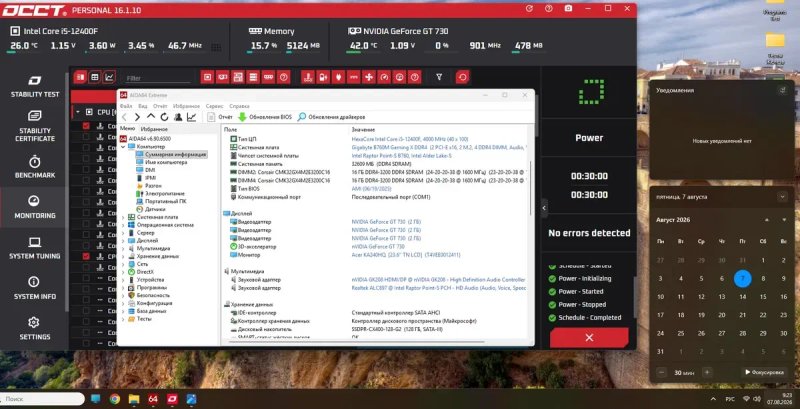This screenshot has width=800, height=409.
Task: Open the graph icon in AIDA64 toolbar
Action: [x=191, y=117]
